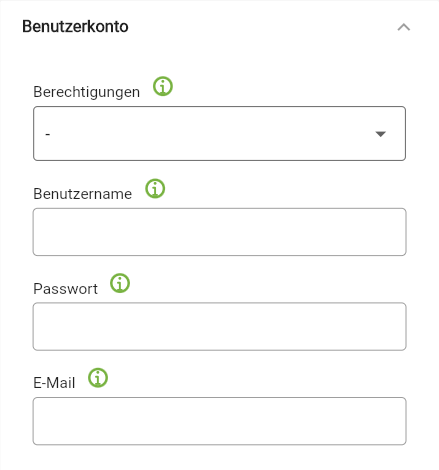Click the Passwort label text
The width and height of the screenshot is (439, 470).
[66, 289]
